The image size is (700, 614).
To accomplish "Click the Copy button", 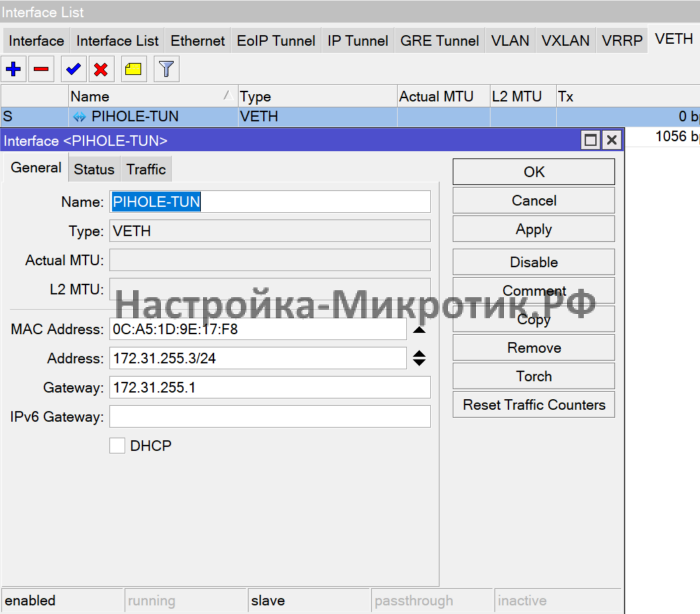I will tap(533, 319).
